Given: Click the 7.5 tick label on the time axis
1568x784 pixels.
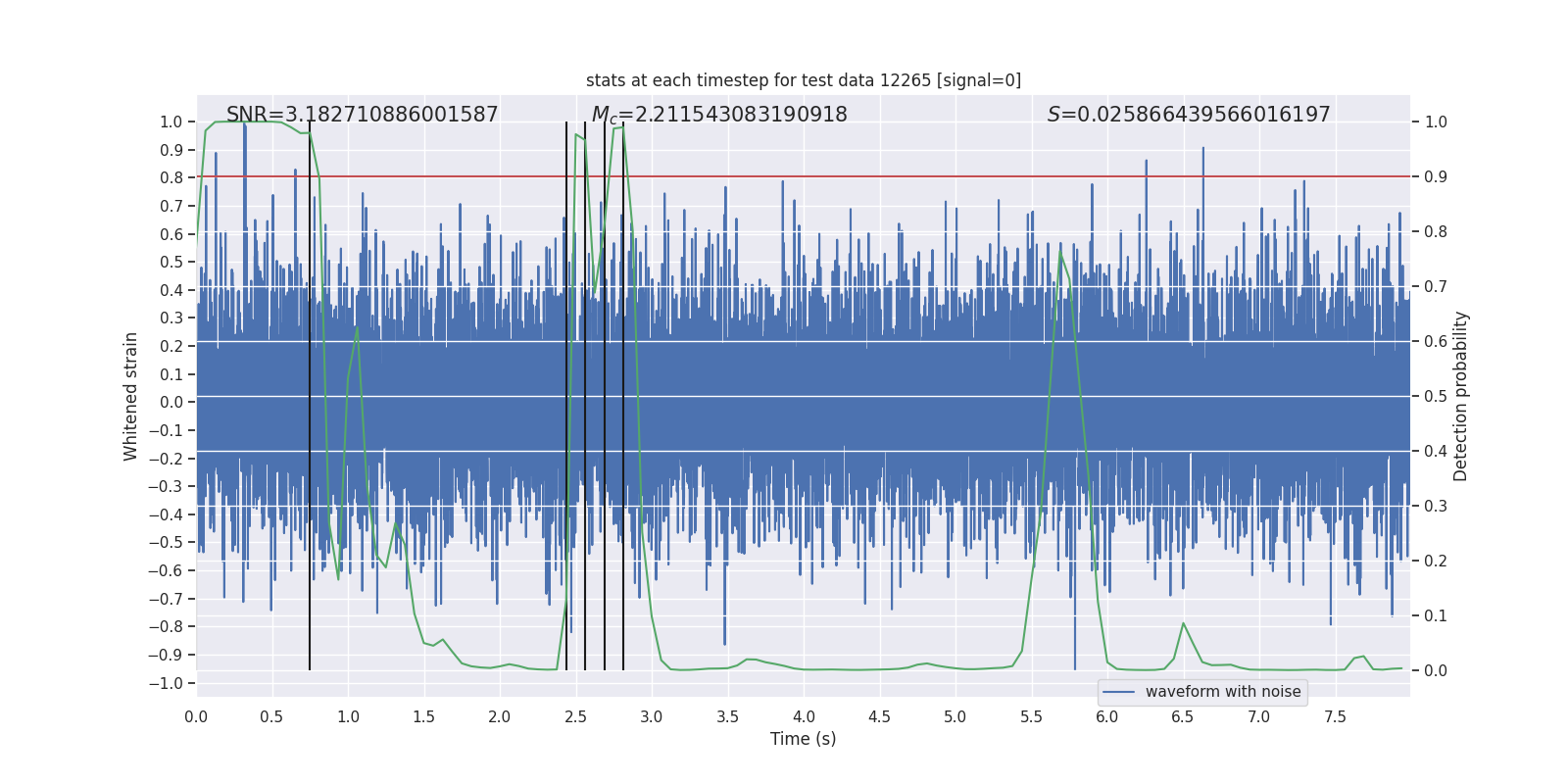Looking at the screenshot, I should 1335,716.
